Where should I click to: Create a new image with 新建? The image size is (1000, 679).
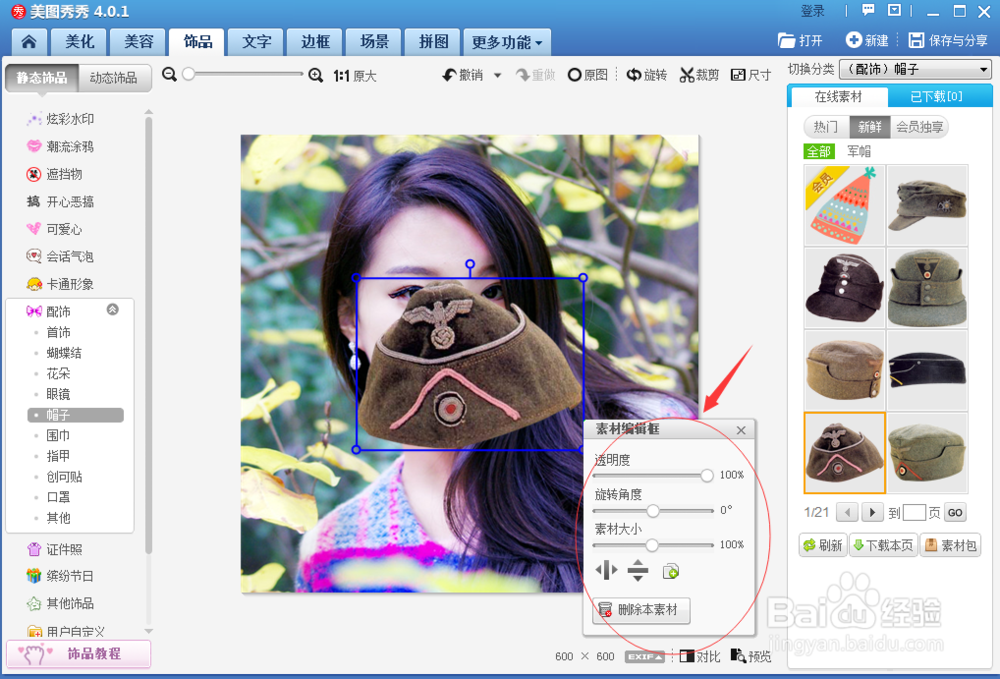point(867,41)
